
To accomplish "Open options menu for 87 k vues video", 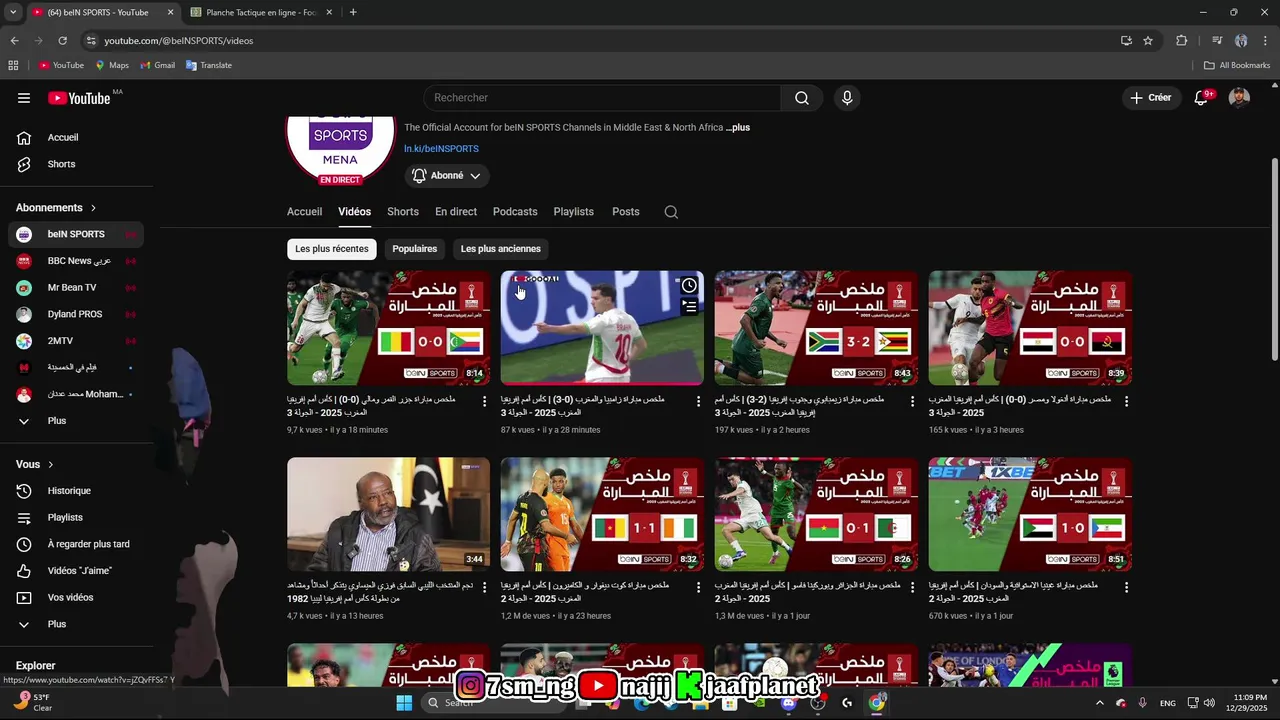I will coord(699,401).
